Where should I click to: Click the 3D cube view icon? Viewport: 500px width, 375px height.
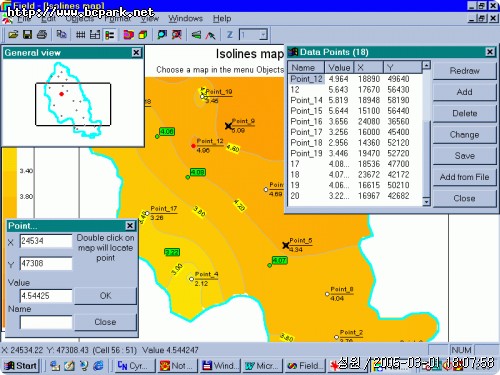click(143, 35)
